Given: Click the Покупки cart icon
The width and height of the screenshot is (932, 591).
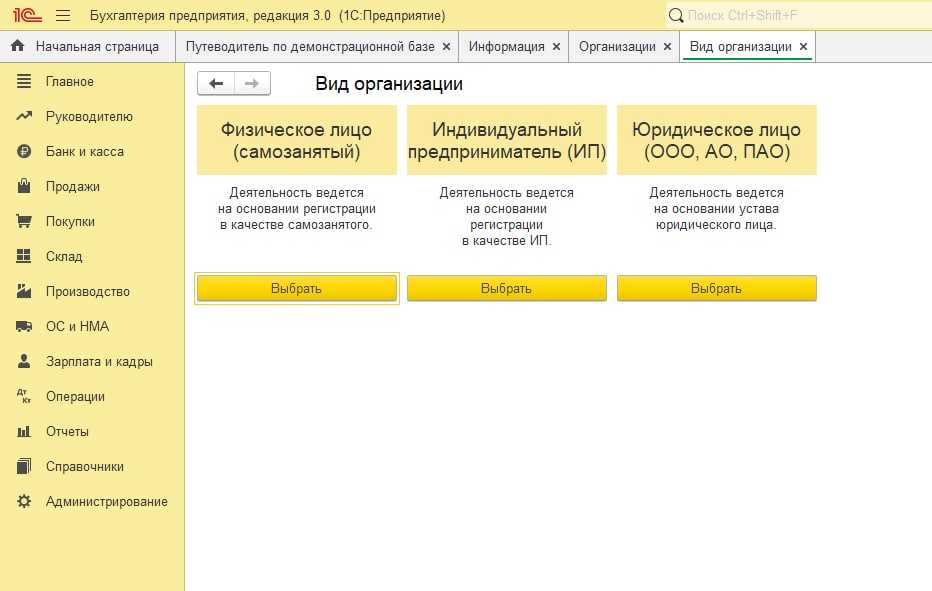Looking at the screenshot, I should 25,221.
